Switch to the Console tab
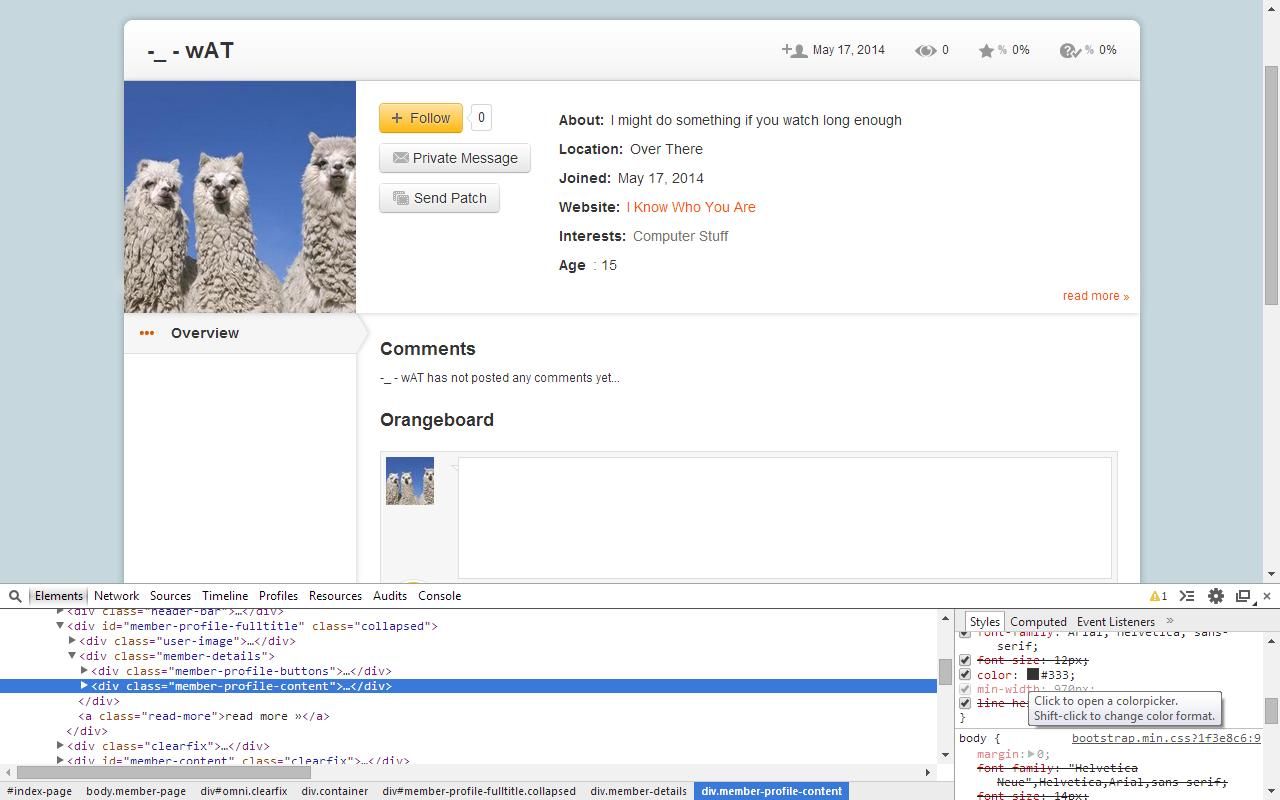This screenshot has height=800, width=1280. (x=440, y=596)
